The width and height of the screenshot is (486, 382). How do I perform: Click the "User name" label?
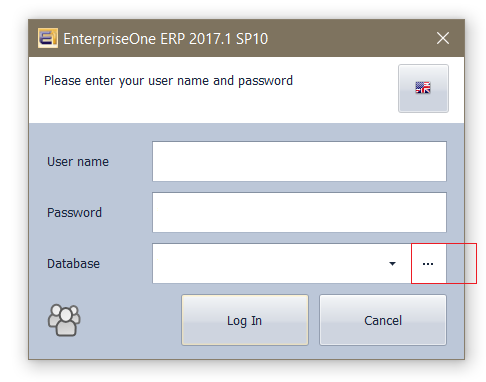(x=78, y=162)
